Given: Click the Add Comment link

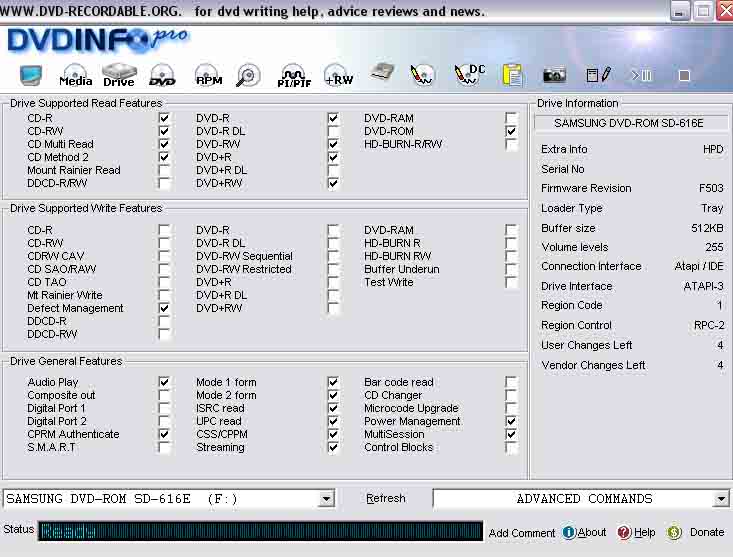Looking at the screenshot, I should pos(522,533).
